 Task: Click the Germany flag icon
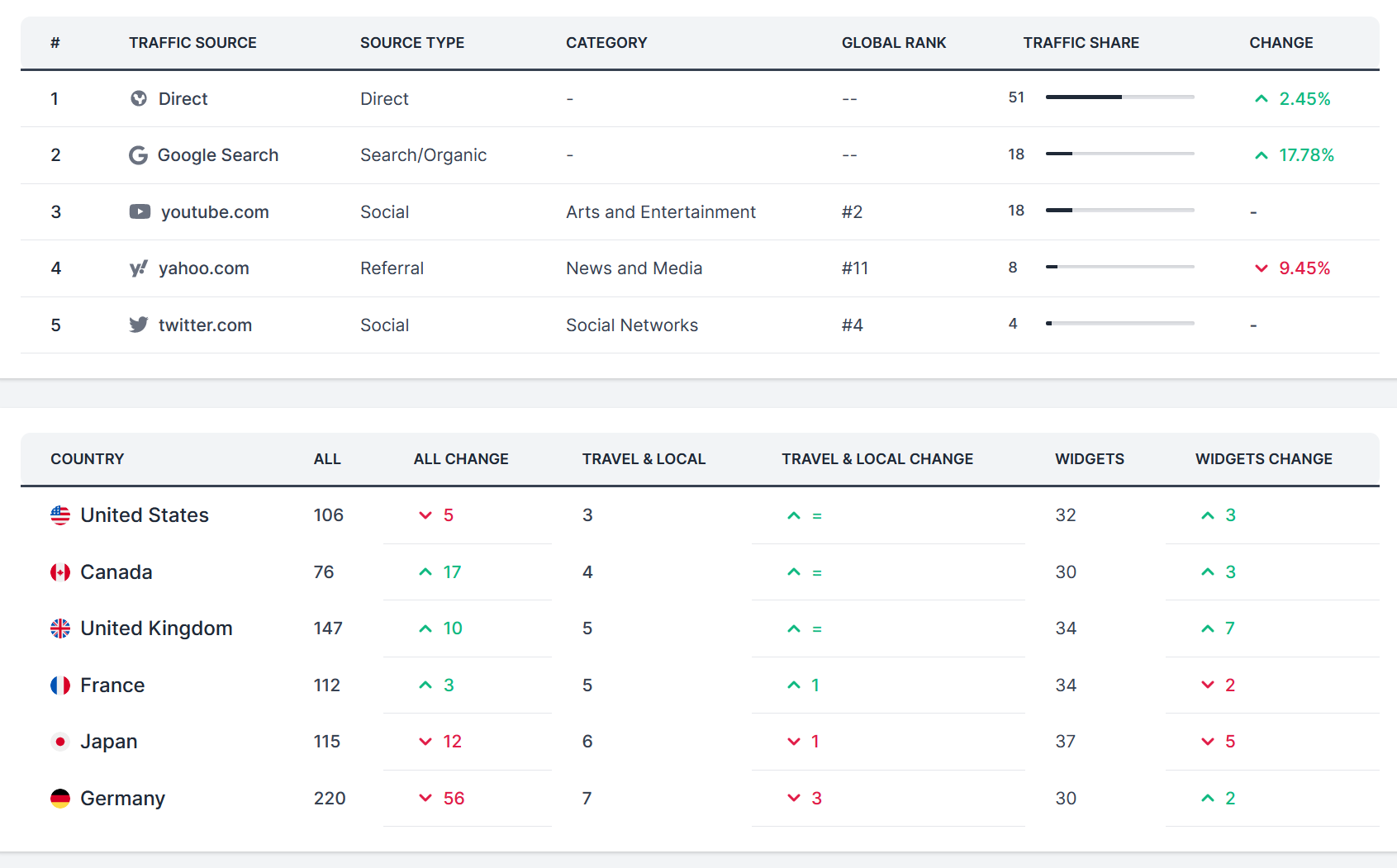pyautogui.click(x=60, y=799)
